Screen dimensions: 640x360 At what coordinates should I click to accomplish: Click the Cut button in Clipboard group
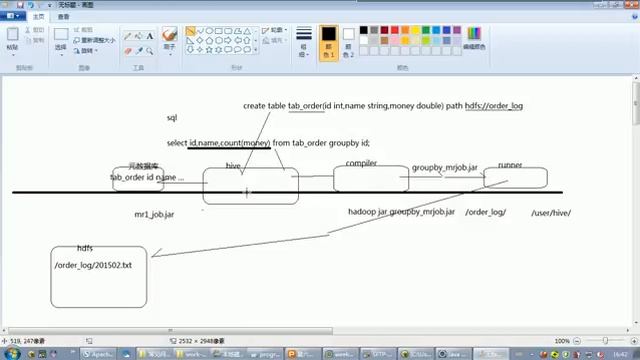point(35,30)
